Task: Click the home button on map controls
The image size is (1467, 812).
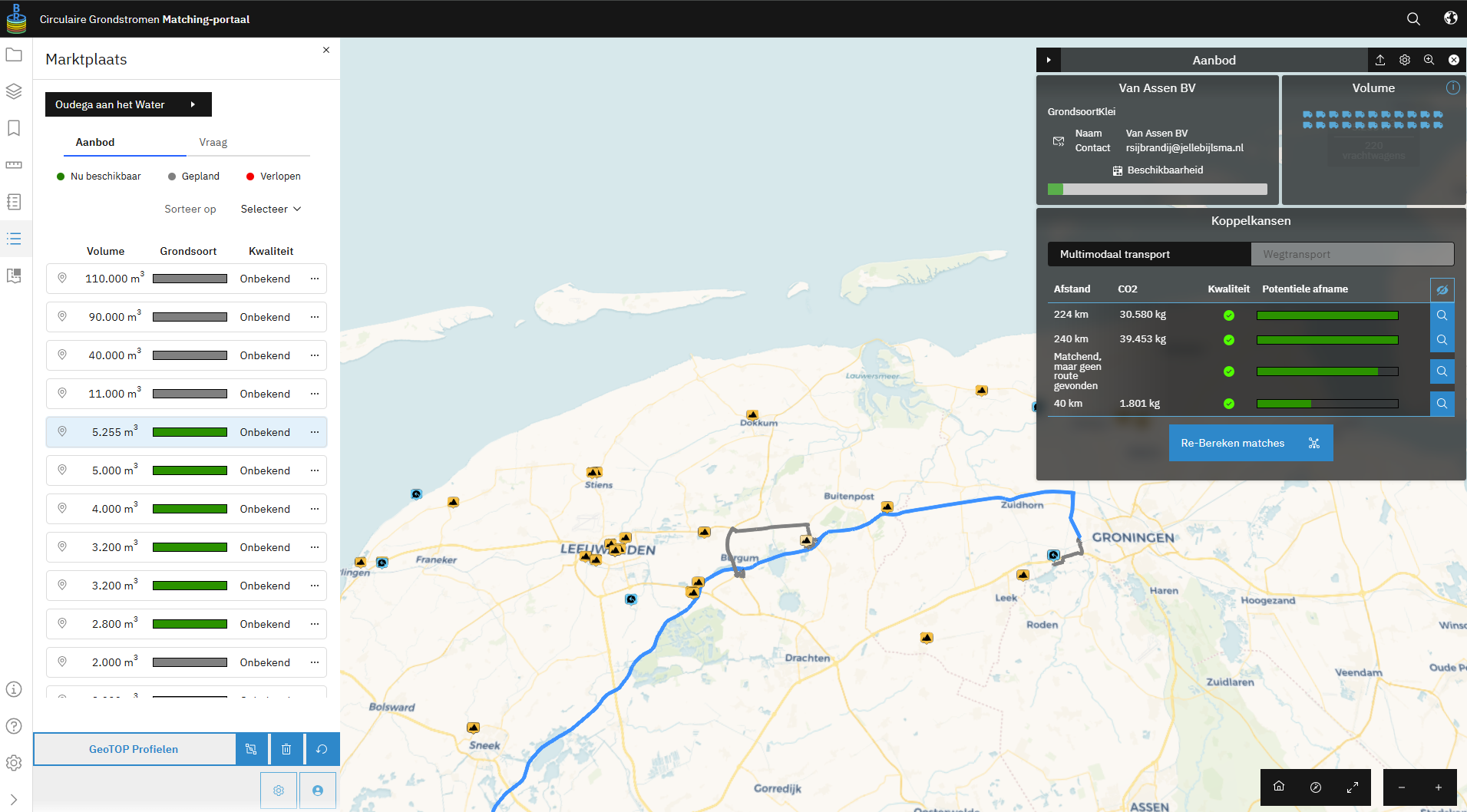Action: pos(1279,787)
